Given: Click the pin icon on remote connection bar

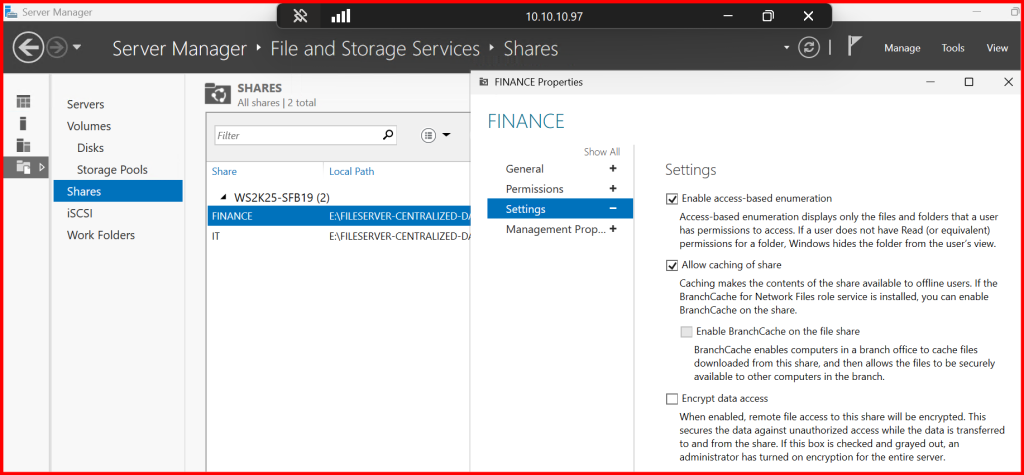Looking at the screenshot, I should click(299, 16).
